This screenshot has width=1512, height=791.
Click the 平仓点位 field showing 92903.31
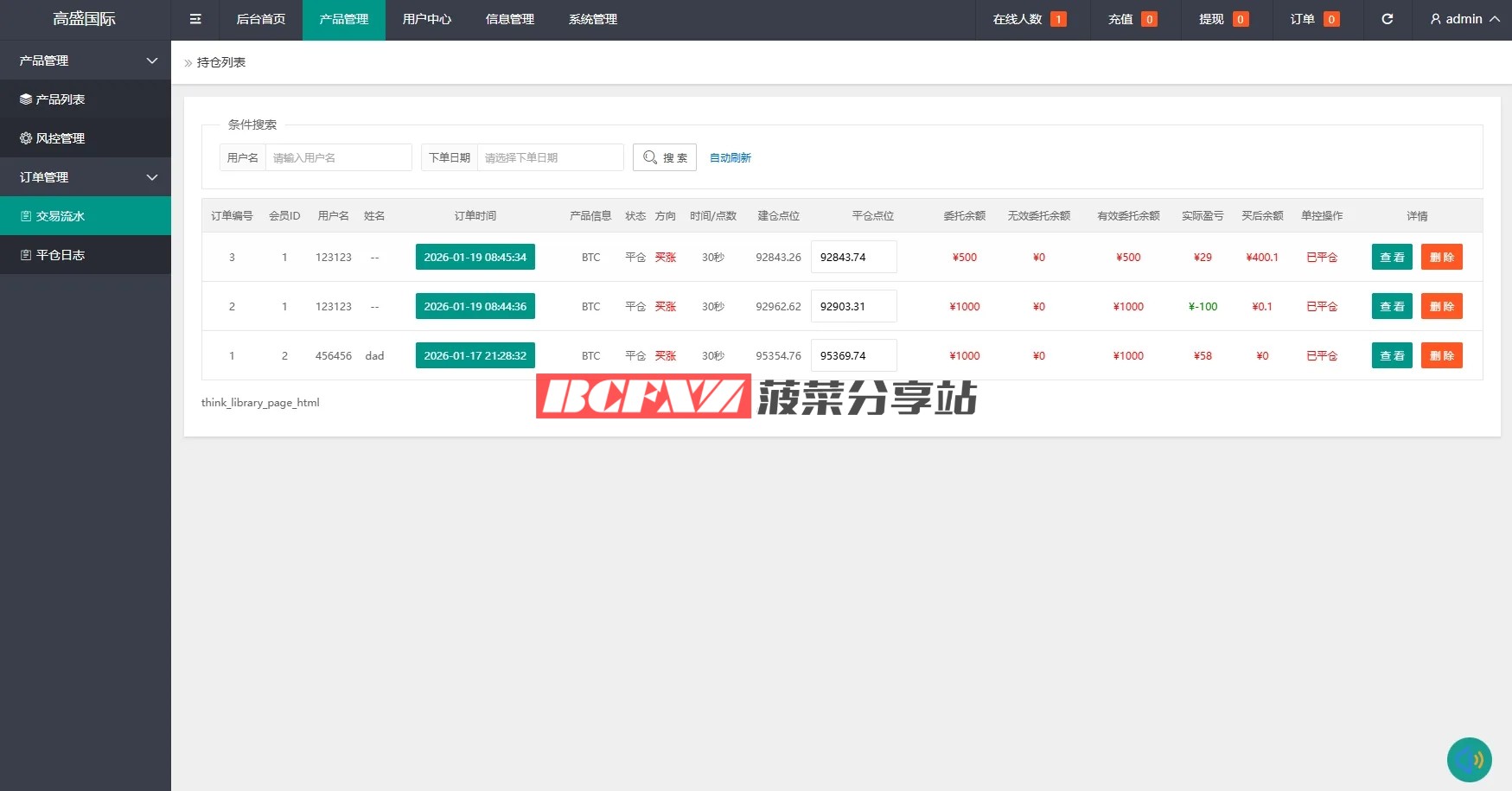pyautogui.click(x=853, y=306)
